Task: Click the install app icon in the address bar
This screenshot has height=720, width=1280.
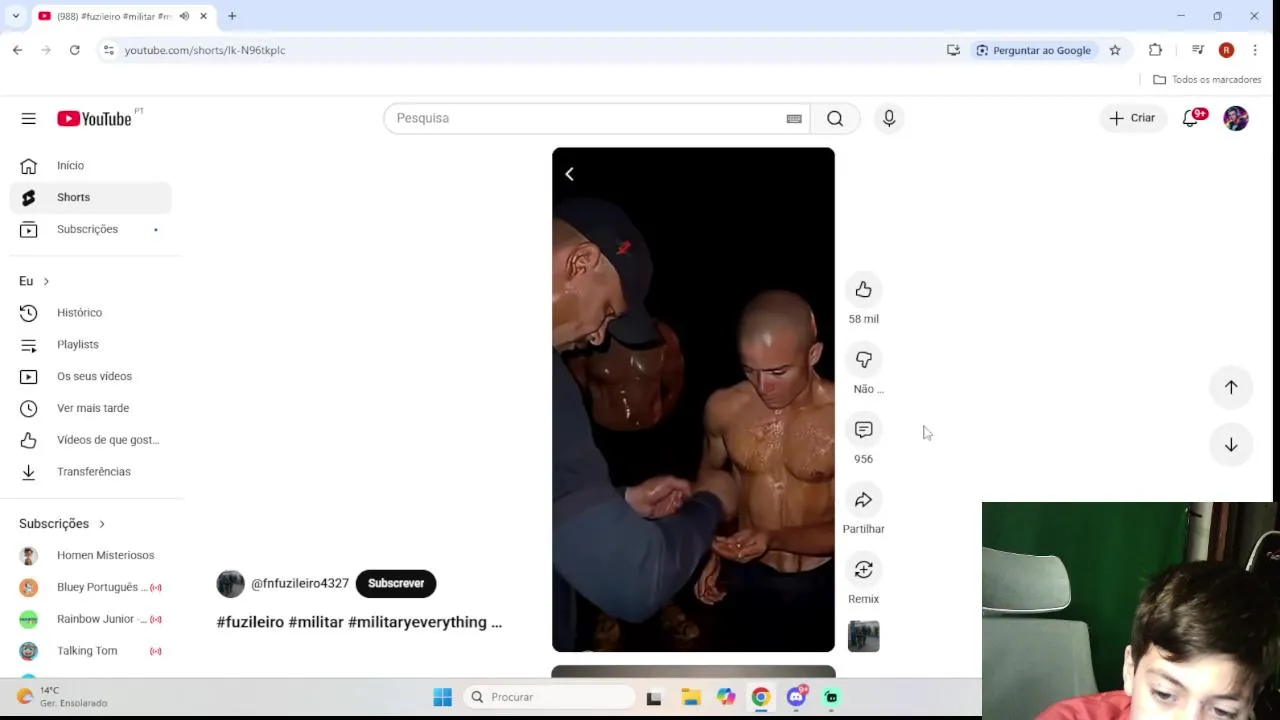Action: 953,50
